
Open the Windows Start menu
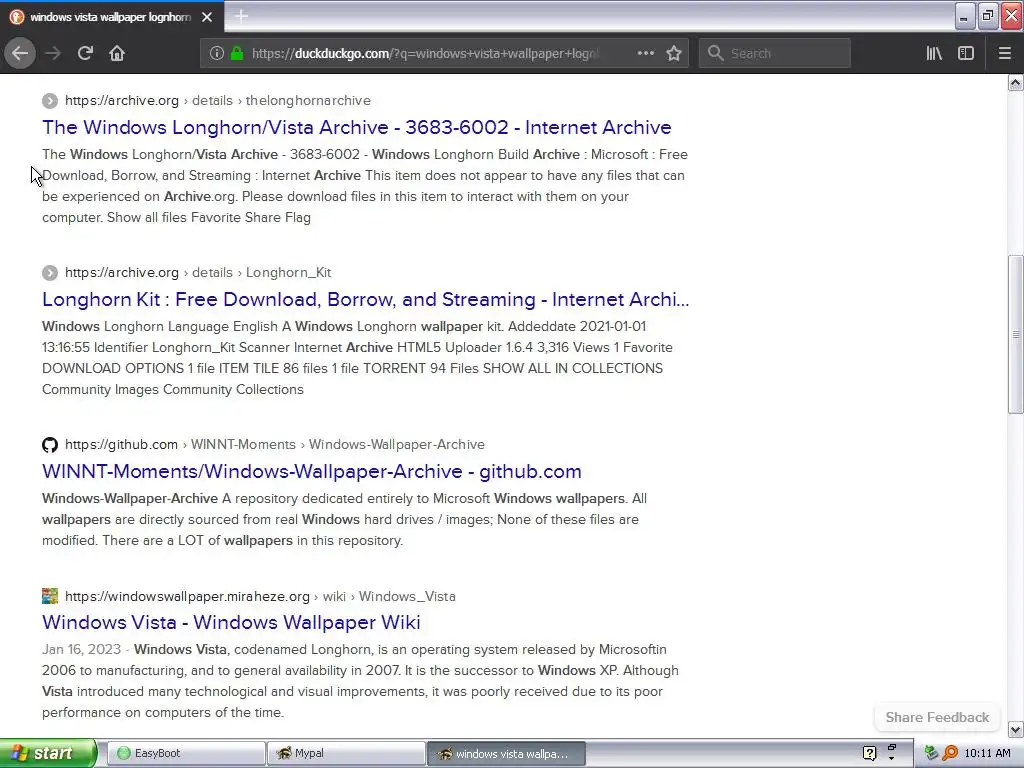(48, 753)
